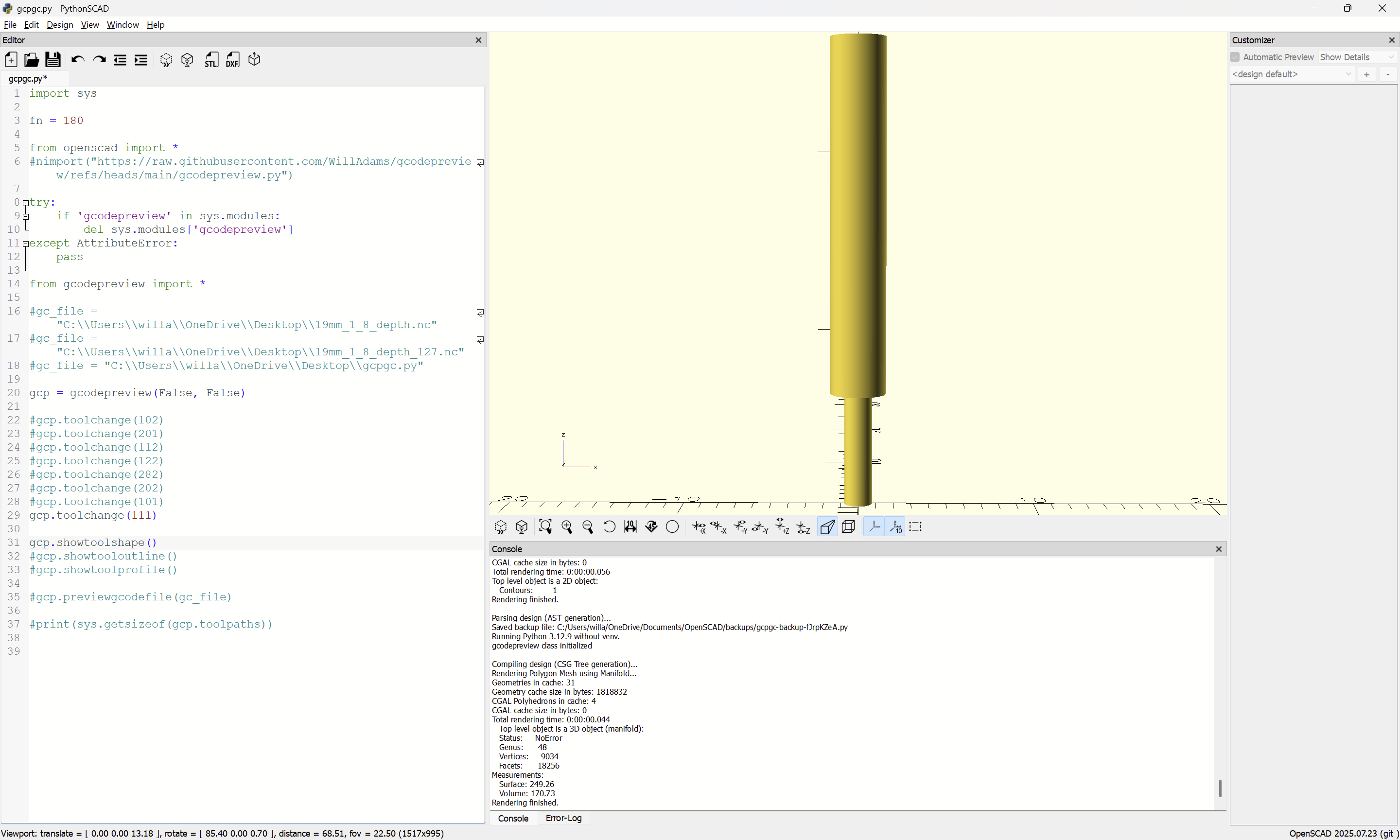
Task: Open the Design menu
Action: click(59, 24)
